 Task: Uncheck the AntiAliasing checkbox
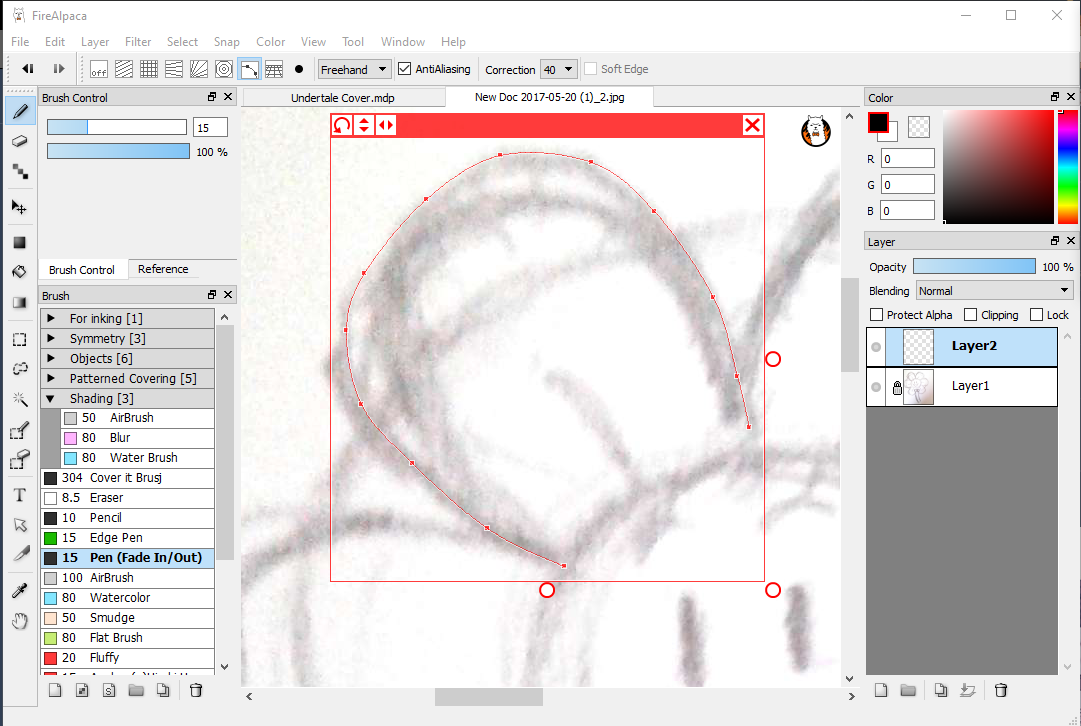pos(405,69)
